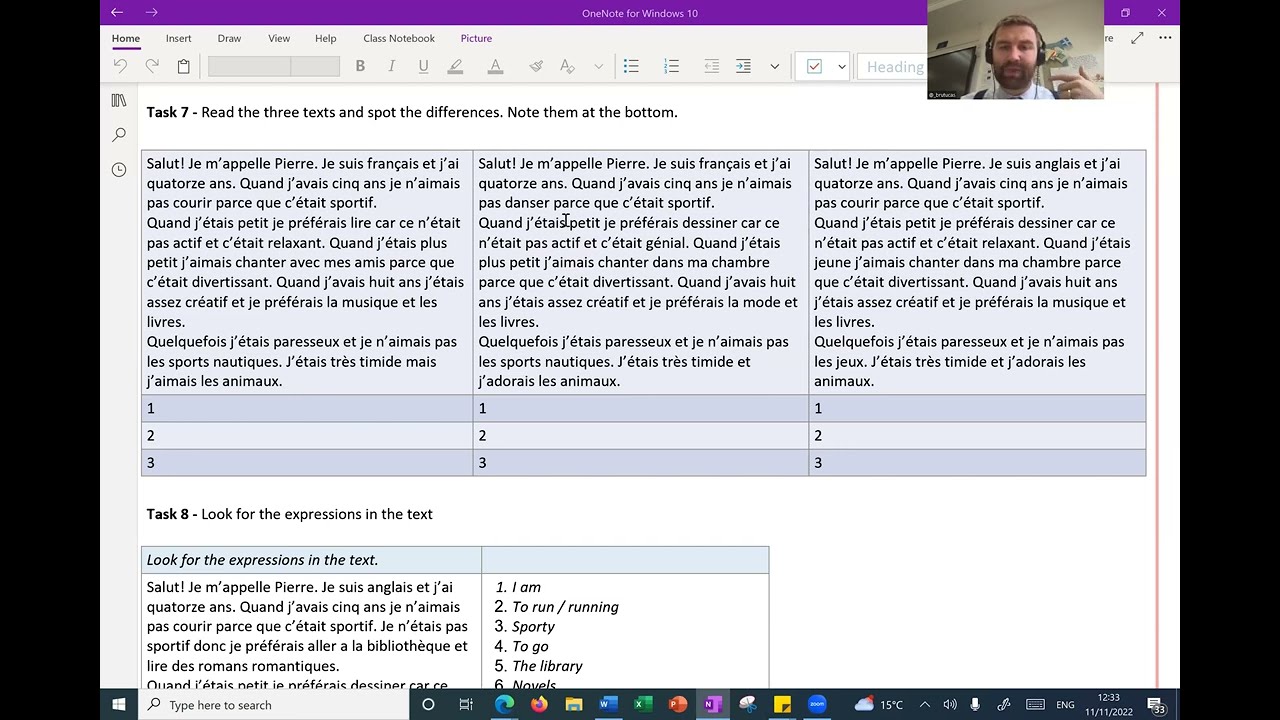Choose the font color
This screenshot has height=720, width=1280.
click(x=495, y=66)
